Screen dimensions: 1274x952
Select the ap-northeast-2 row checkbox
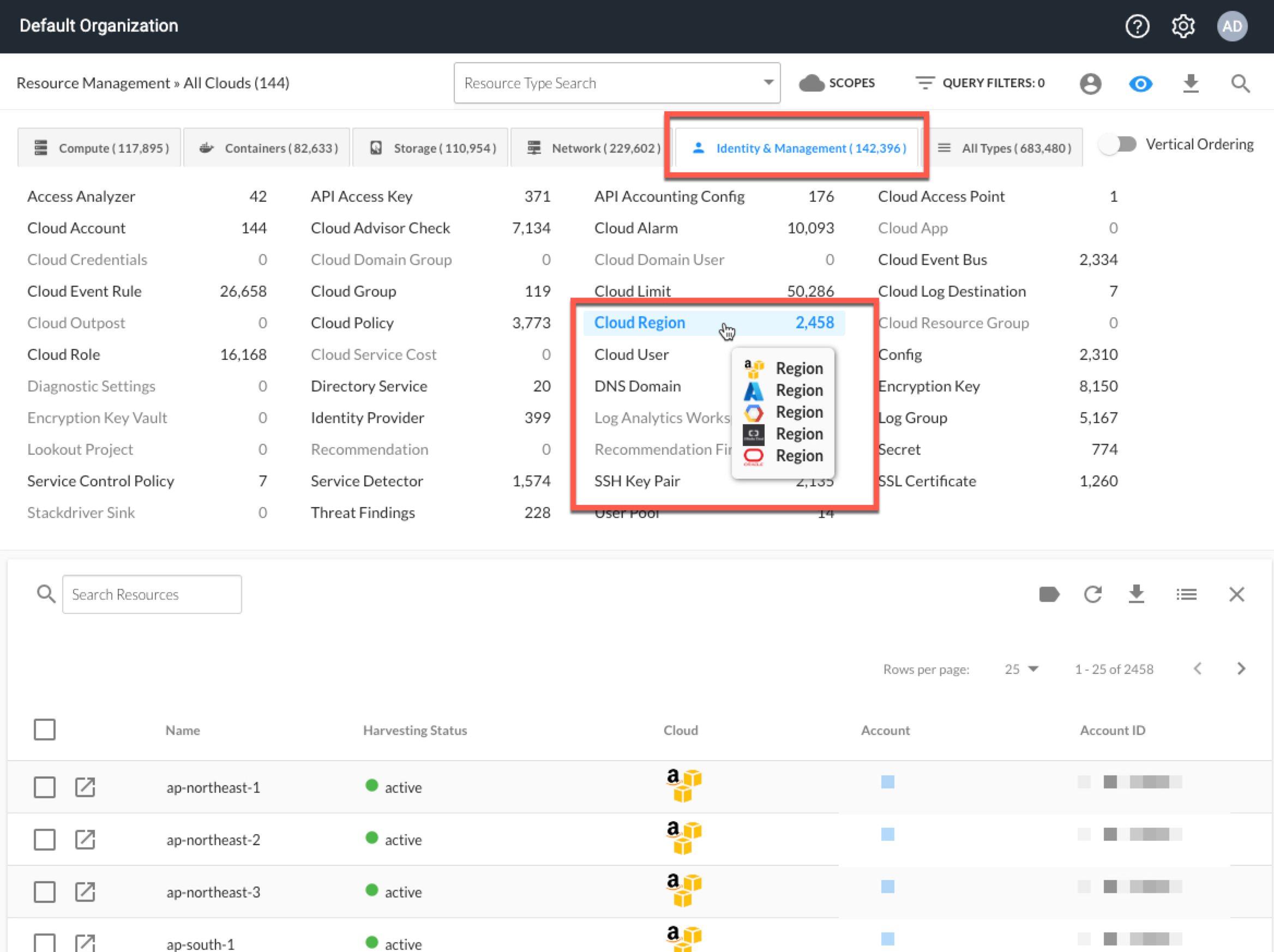44,839
